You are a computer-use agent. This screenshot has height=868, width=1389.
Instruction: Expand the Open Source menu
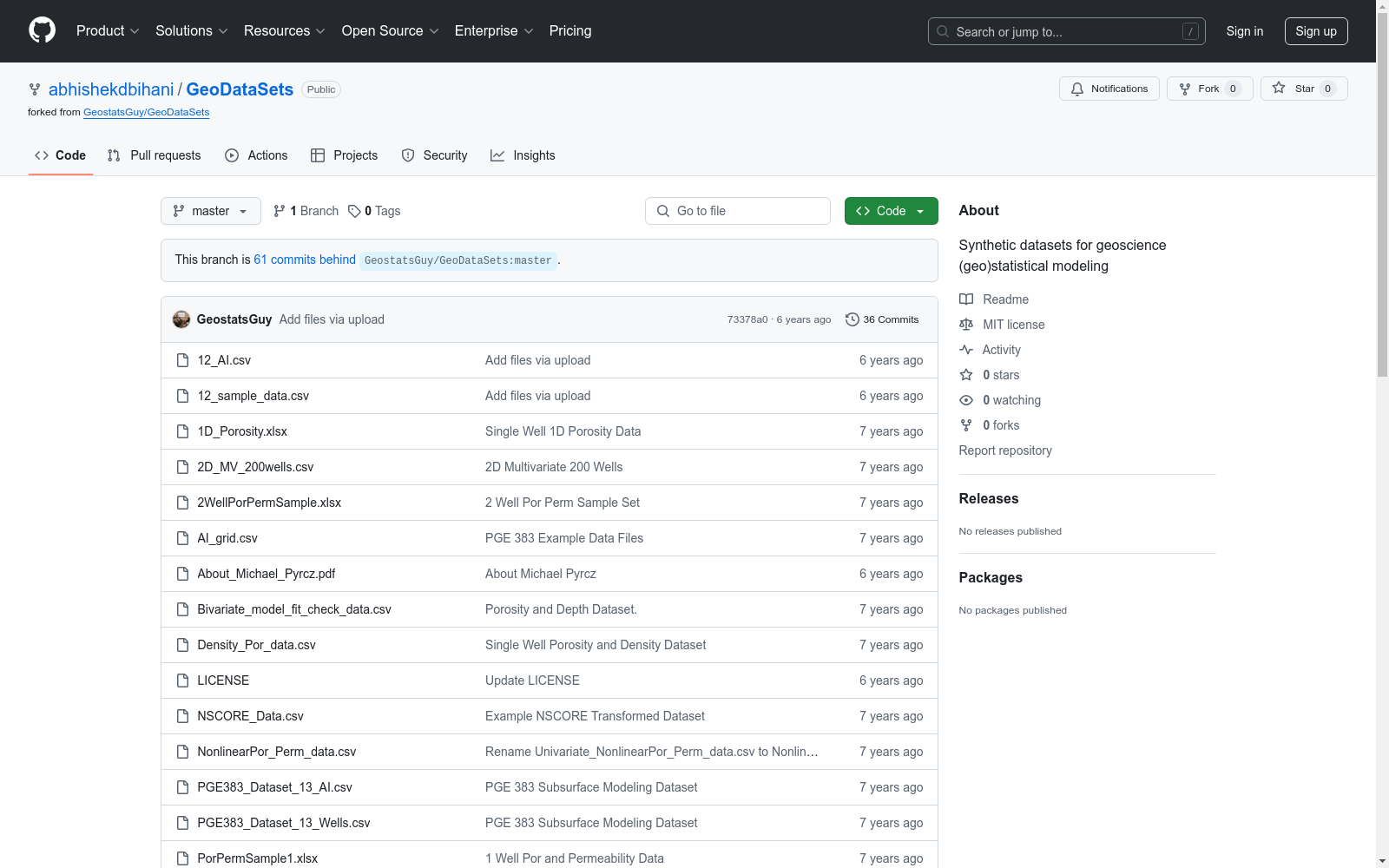pos(391,30)
